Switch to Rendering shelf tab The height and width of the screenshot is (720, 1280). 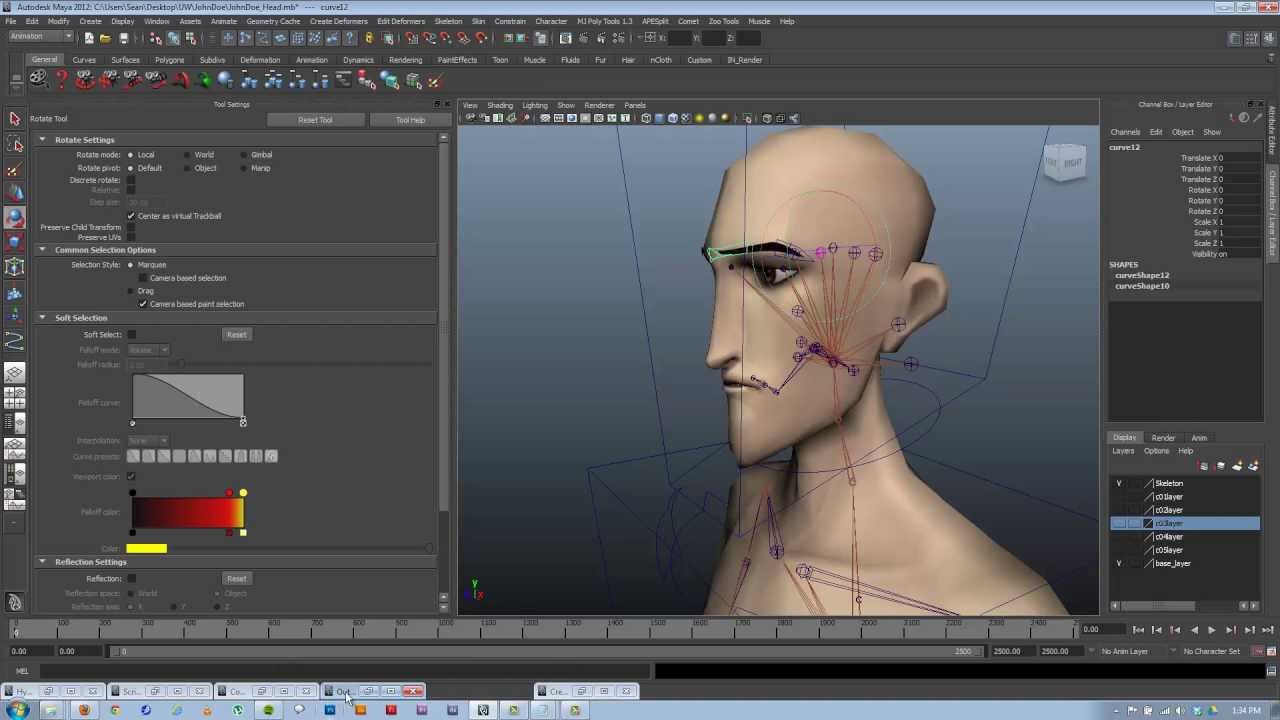pos(405,60)
